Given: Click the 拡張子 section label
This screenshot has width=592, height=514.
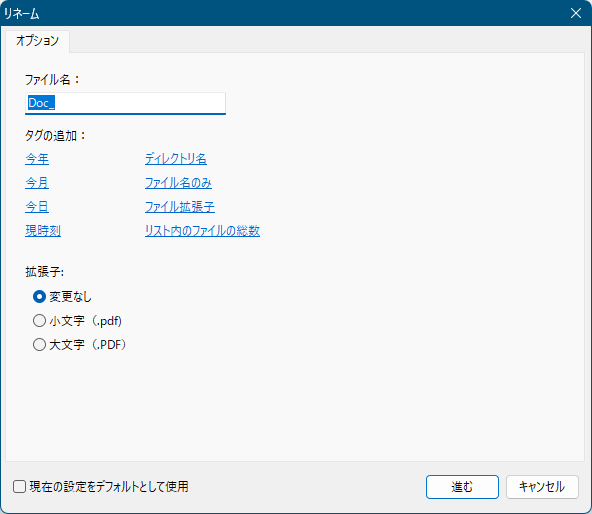Looking at the screenshot, I should tap(45, 272).
